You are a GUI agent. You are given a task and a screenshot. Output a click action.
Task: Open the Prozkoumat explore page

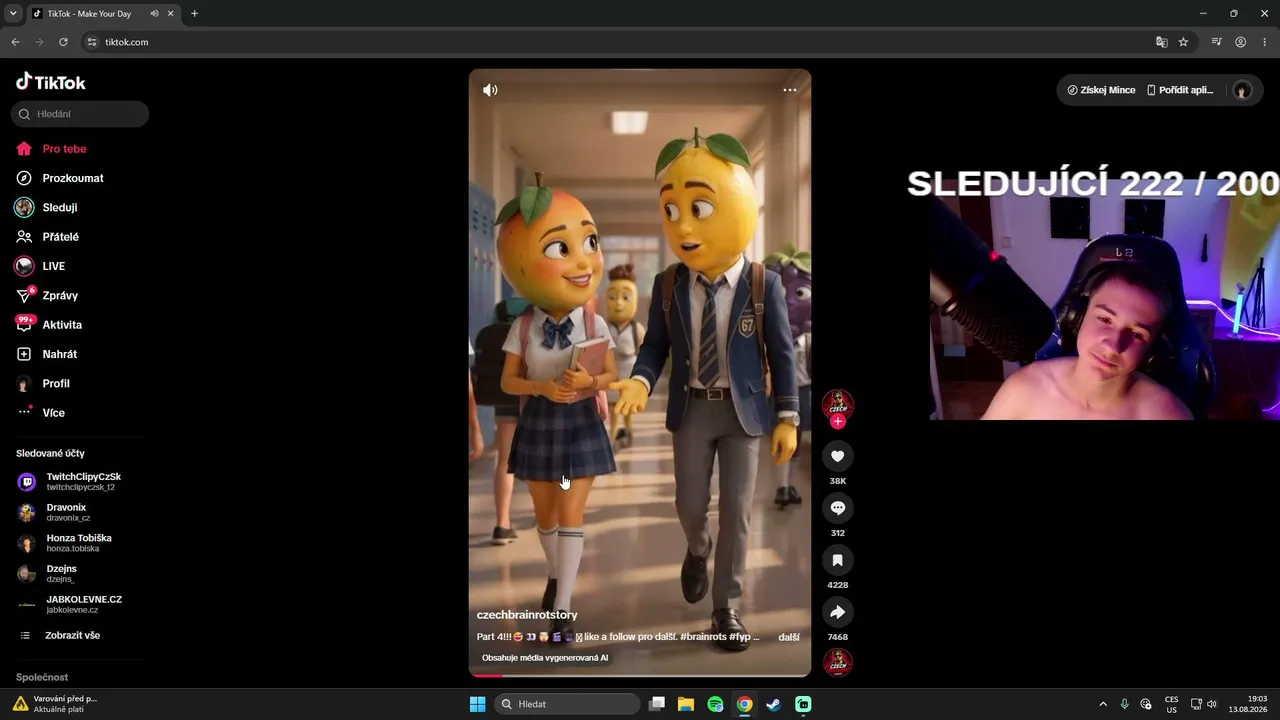click(73, 178)
